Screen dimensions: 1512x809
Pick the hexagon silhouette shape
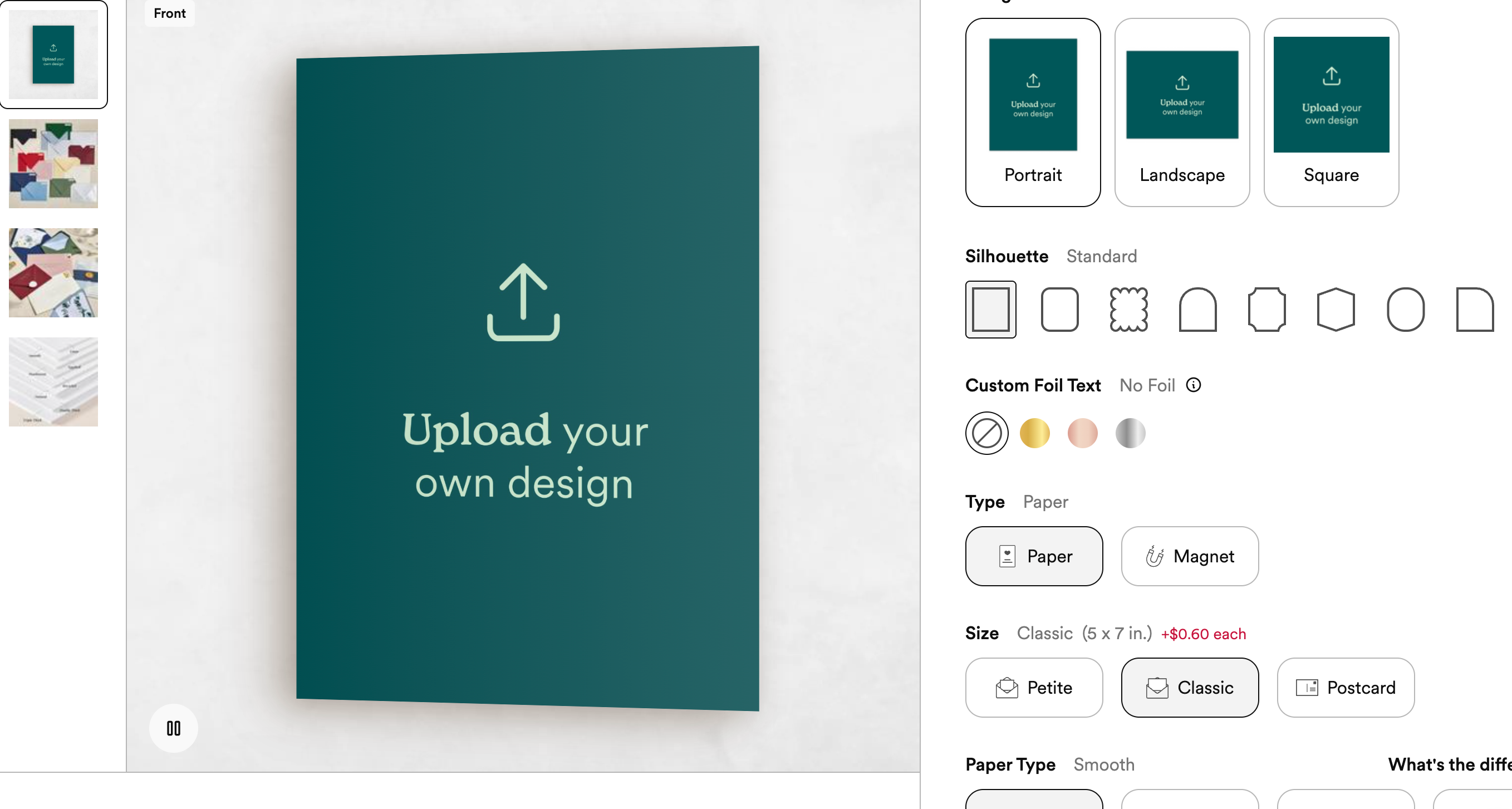click(1336, 310)
